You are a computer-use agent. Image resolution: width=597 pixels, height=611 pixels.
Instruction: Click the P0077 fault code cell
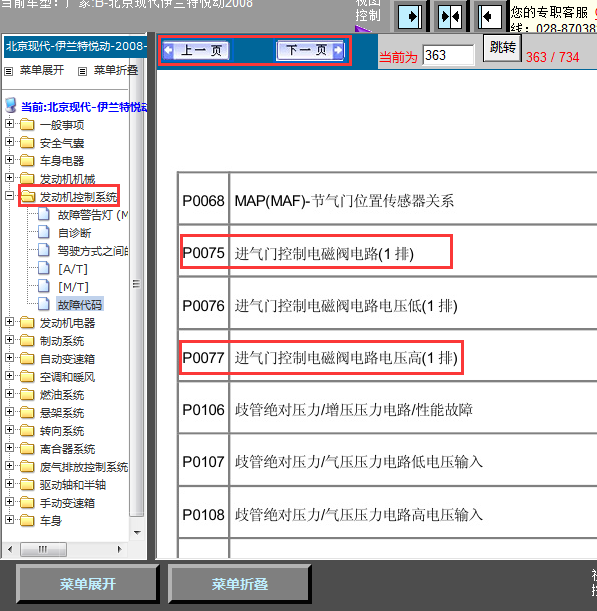pos(203,357)
